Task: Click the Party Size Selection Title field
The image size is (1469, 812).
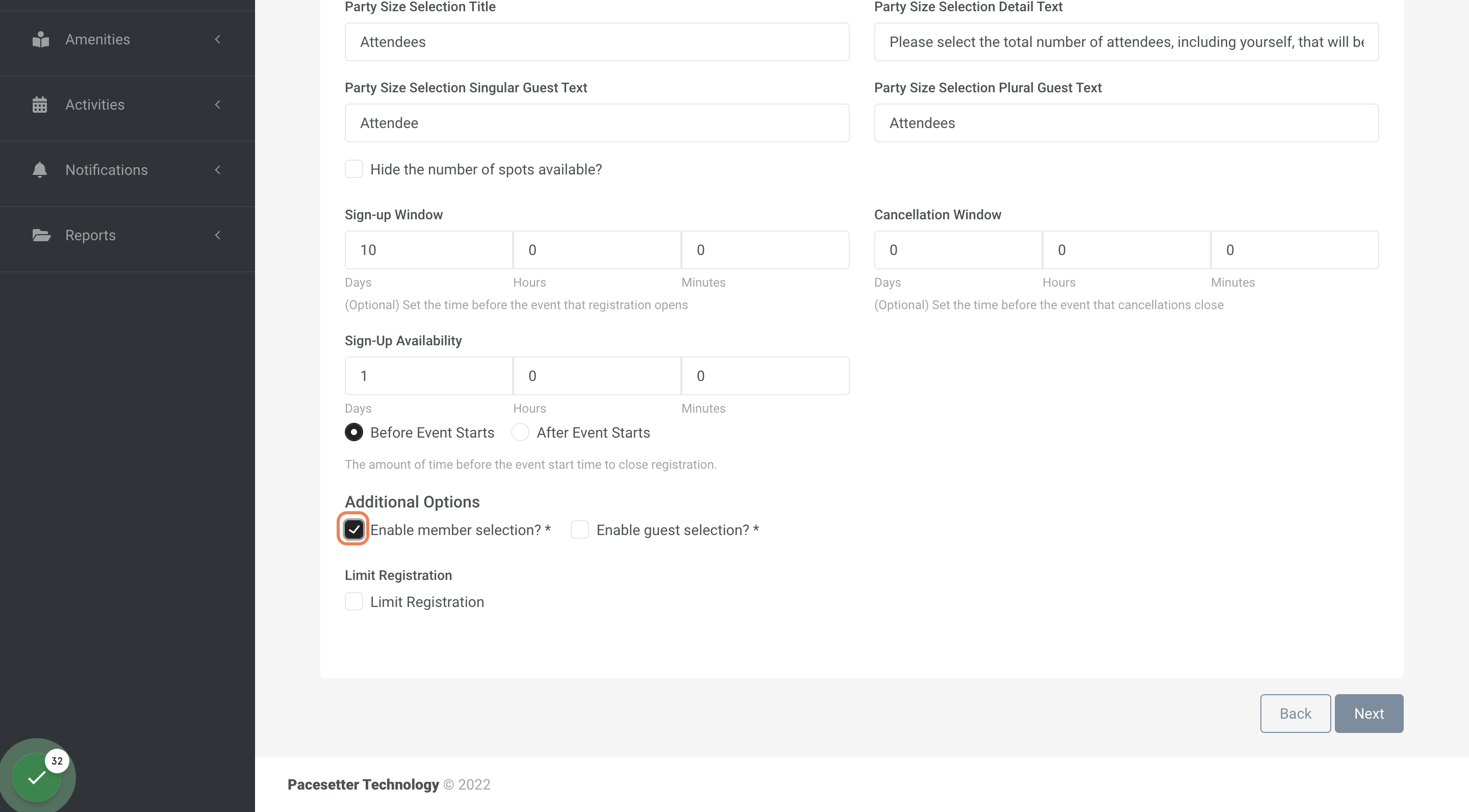Action: [x=597, y=42]
